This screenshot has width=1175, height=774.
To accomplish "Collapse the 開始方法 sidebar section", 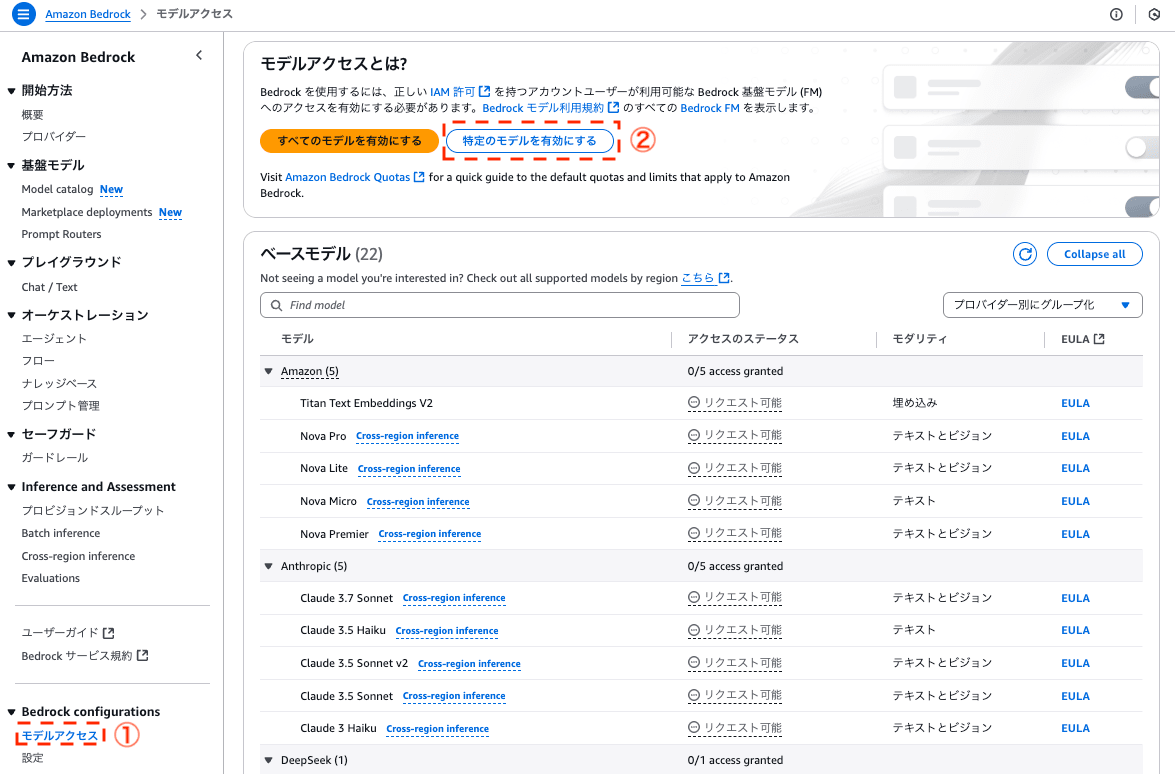I will 11,91.
